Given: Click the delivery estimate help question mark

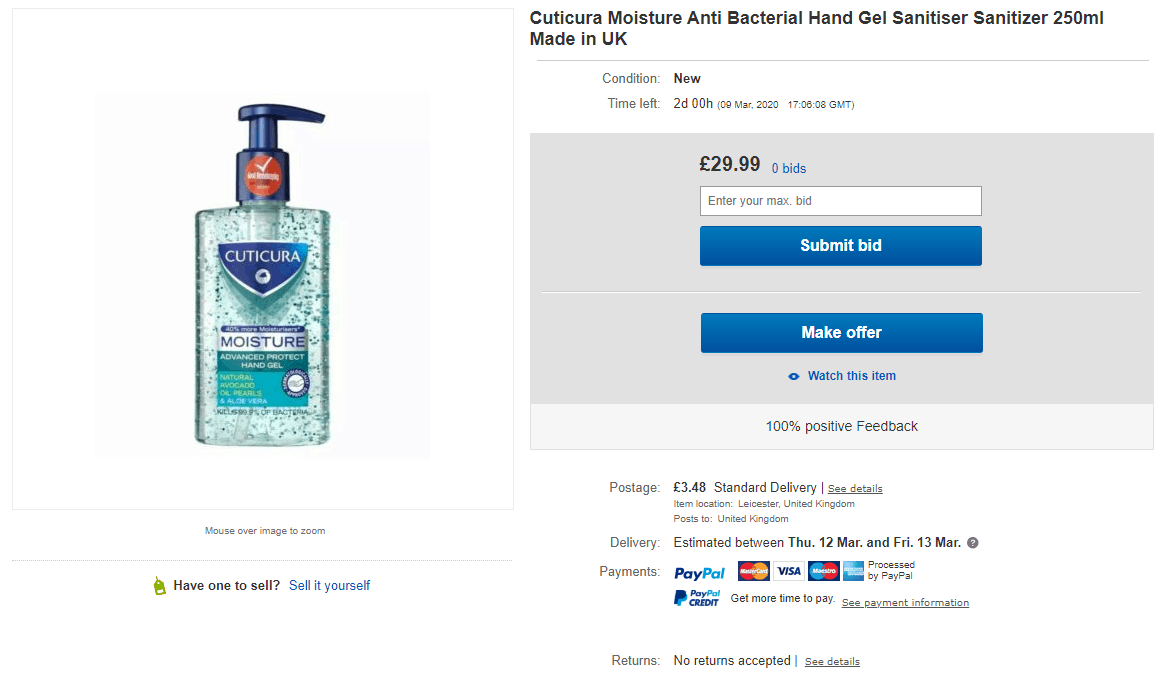Looking at the screenshot, I should [x=973, y=543].
